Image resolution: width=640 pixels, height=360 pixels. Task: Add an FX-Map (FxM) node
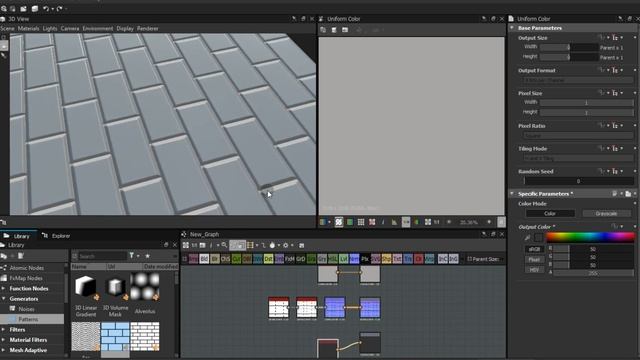pos(290,259)
